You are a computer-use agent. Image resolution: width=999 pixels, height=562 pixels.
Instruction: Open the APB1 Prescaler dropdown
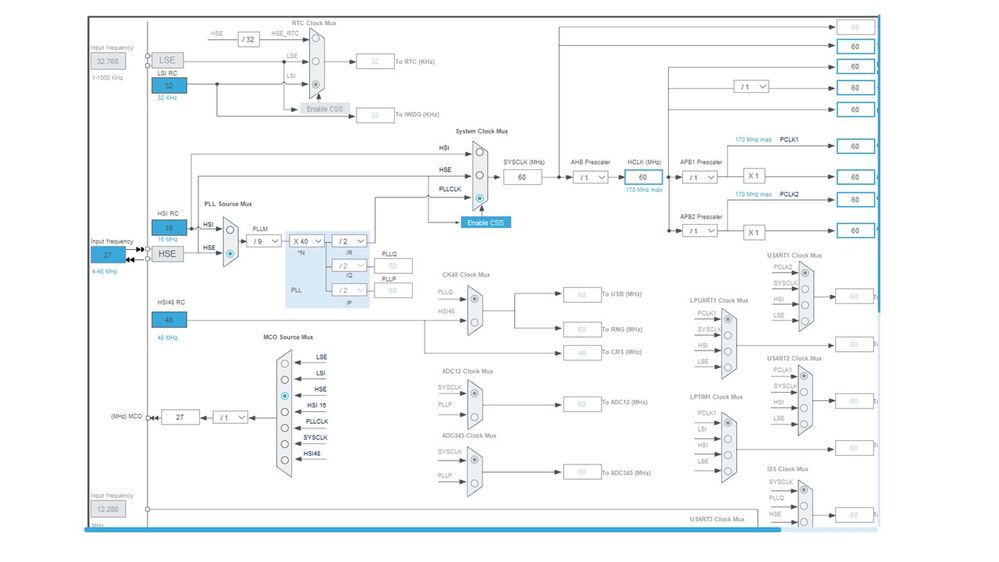(x=700, y=177)
